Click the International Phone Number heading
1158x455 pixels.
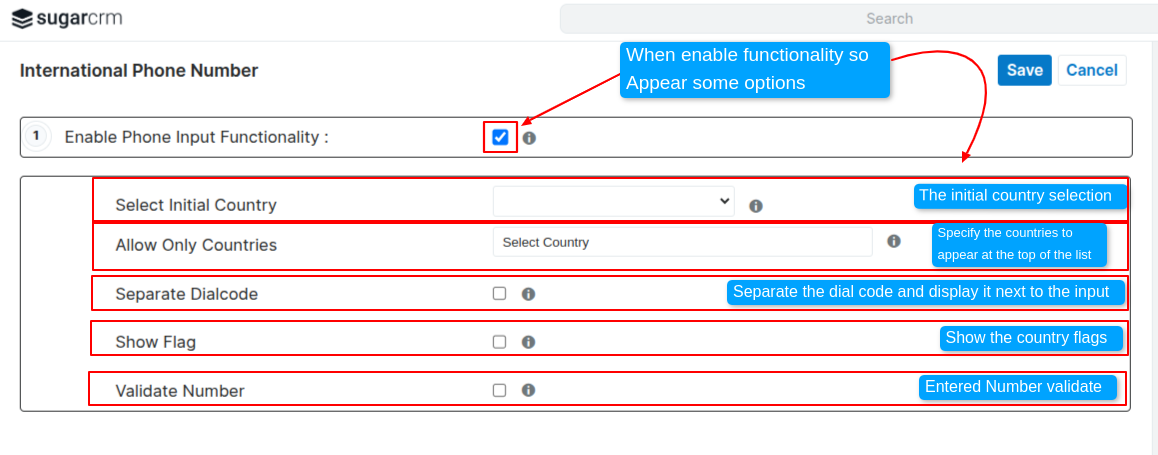(x=139, y=71)
